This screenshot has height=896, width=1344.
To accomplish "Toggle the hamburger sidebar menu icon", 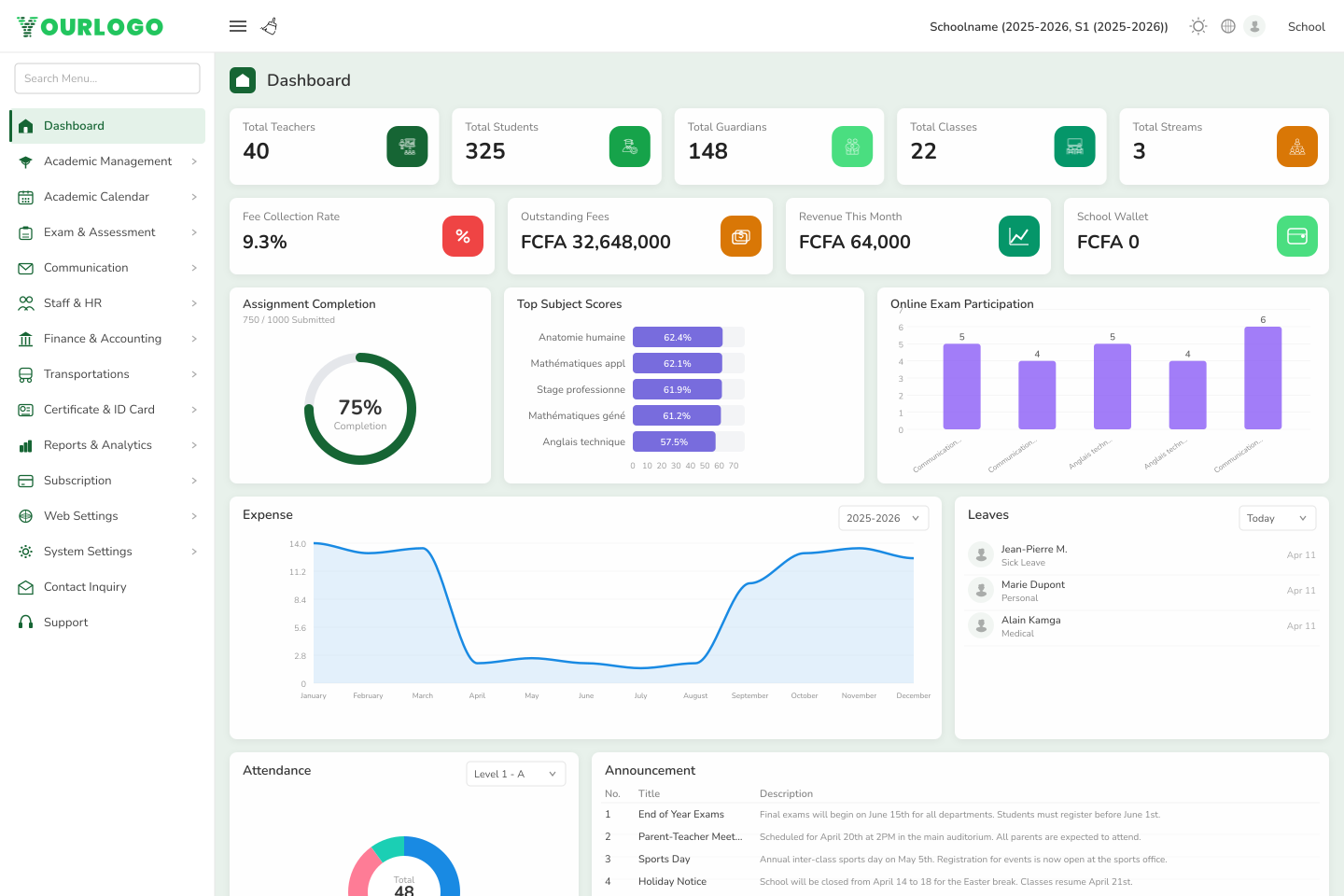I will pyautogui.click(x=238, y=26).
